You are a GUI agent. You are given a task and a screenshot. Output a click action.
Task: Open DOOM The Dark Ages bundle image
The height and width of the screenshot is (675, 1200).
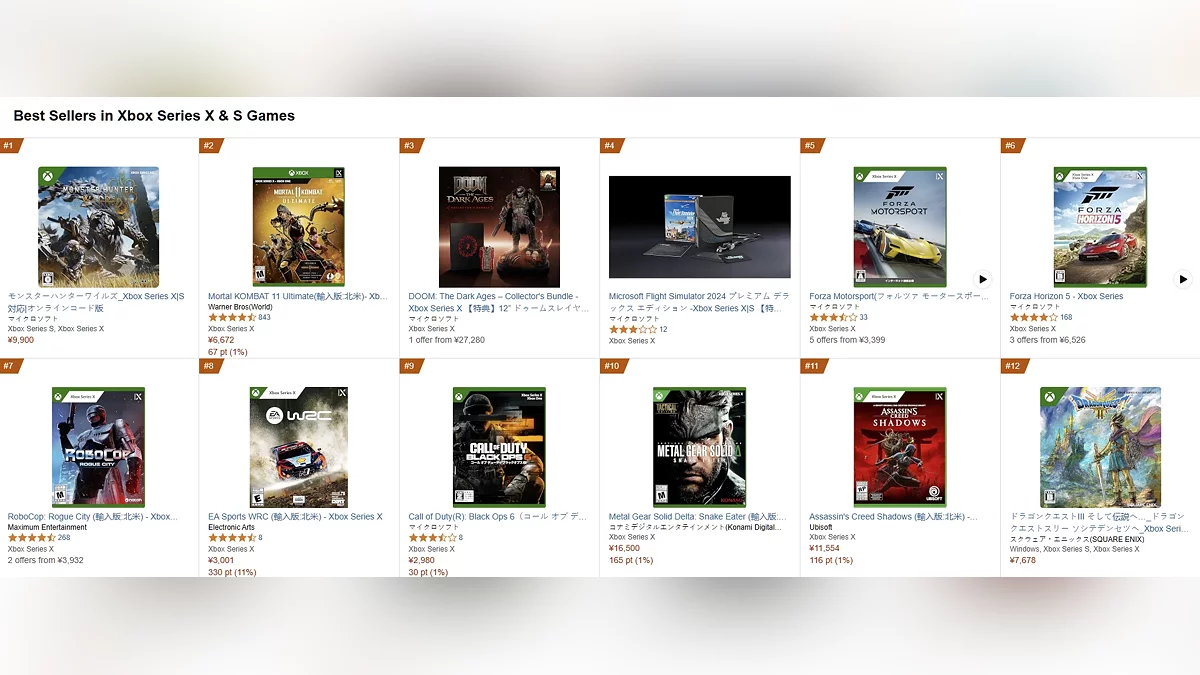499,227
